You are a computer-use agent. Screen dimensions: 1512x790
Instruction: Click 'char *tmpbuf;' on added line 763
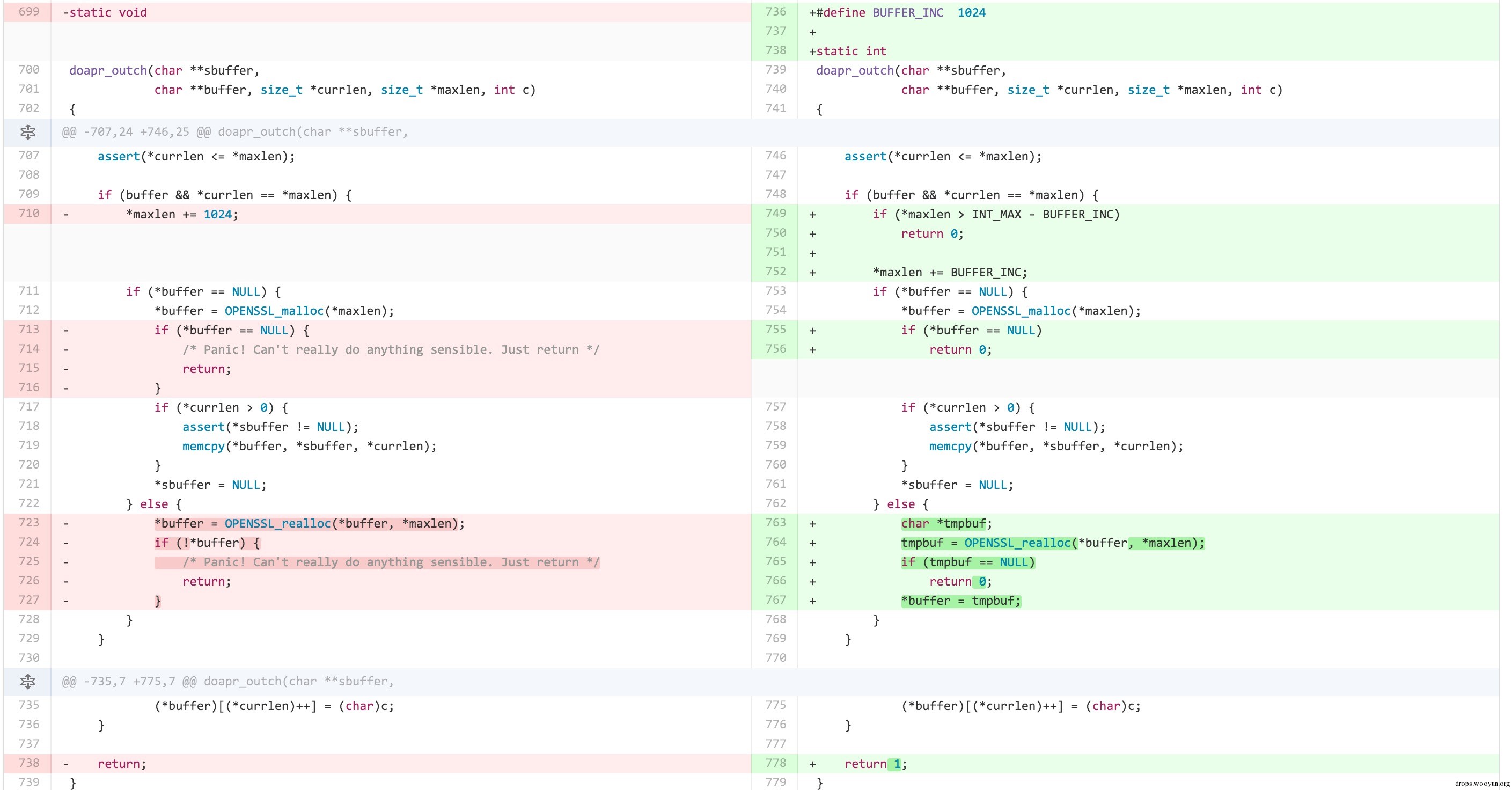click(x=945, y=524)
